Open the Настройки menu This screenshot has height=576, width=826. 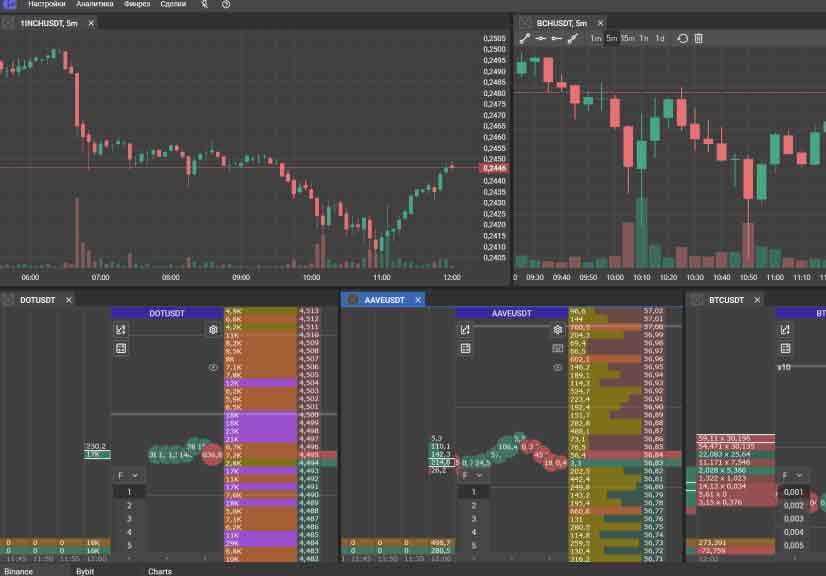(46, 5)
